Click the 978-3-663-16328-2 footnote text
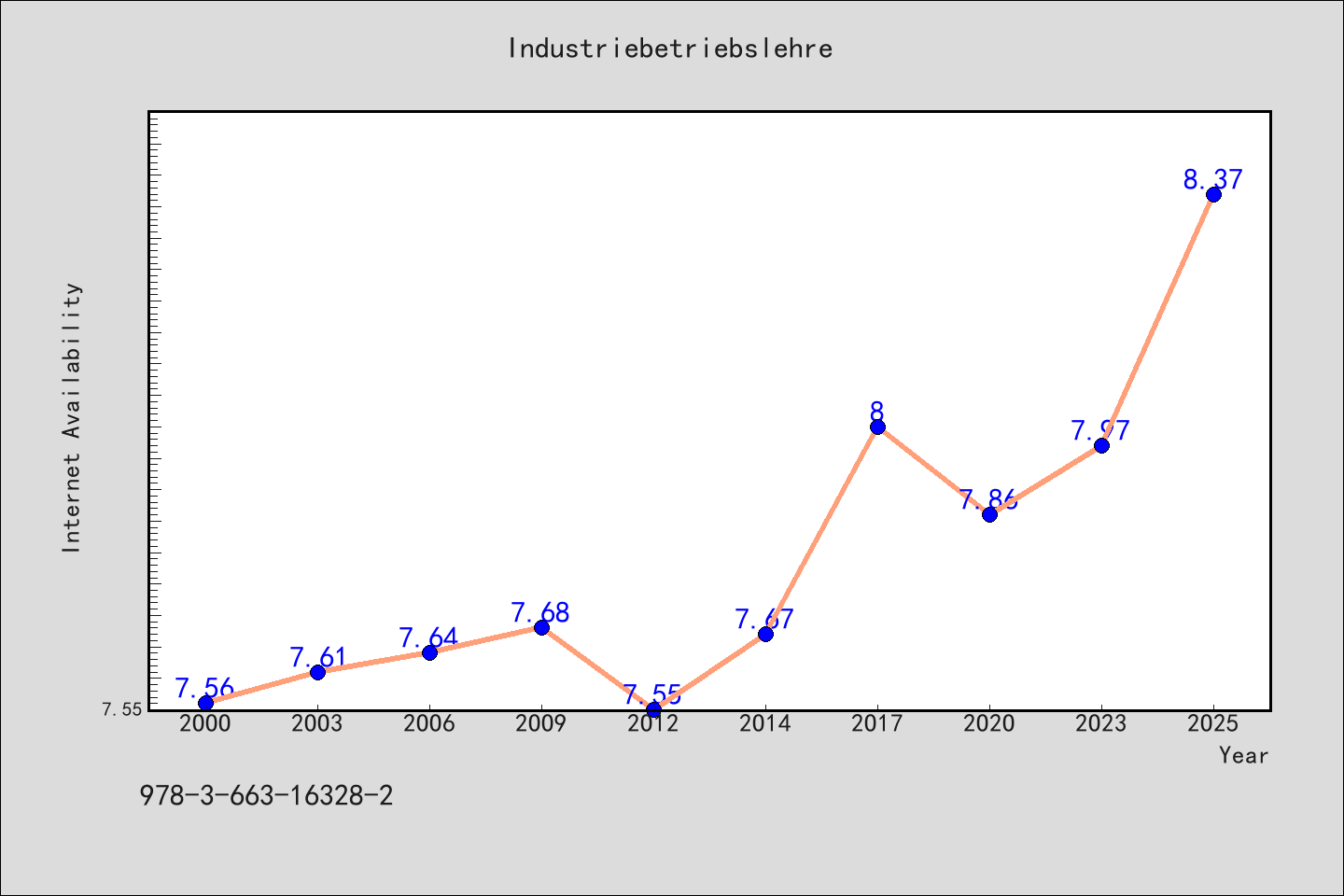Viewport: 1344px width, 896px height. (x=267, y=796)
